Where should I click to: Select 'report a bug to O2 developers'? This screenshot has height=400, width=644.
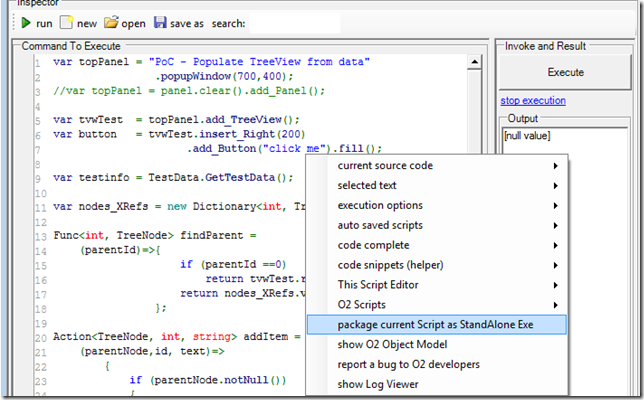[437, 364]
